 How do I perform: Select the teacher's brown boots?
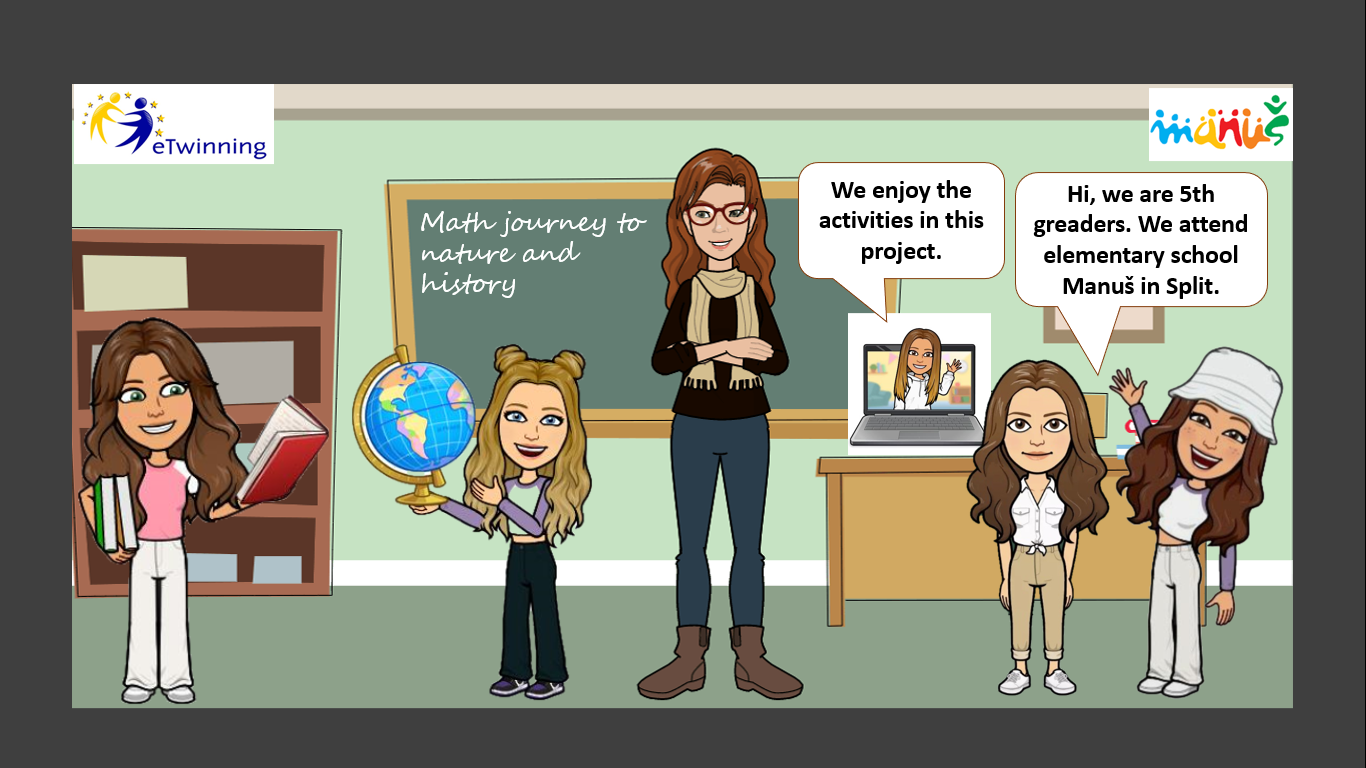tap(720, 662)
